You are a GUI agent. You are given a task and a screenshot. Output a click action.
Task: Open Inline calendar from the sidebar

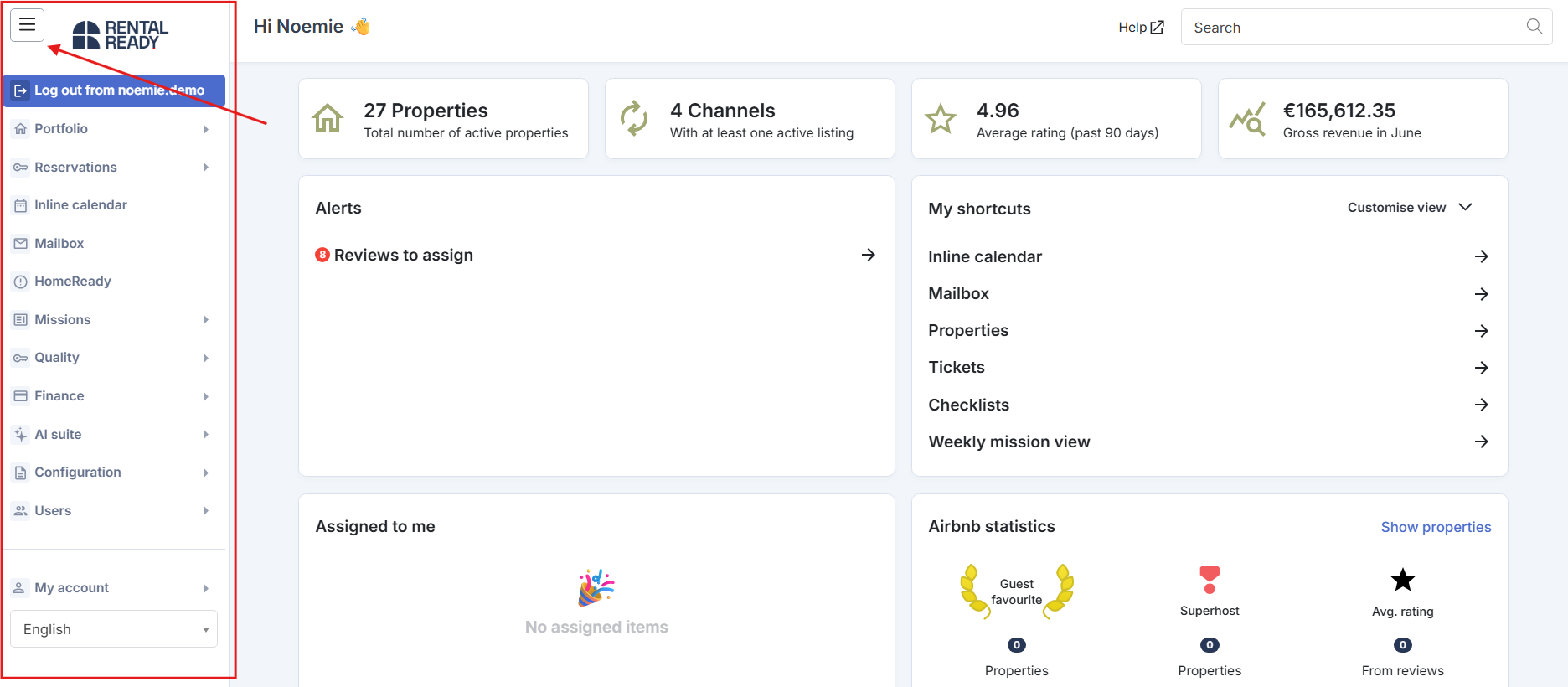click(80, 205)
